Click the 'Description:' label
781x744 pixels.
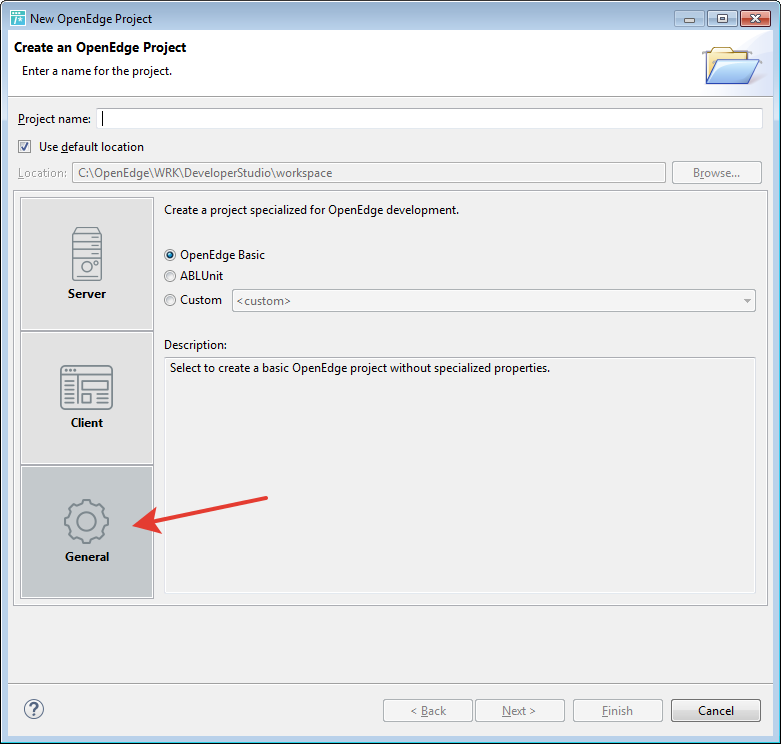tap(195, 345)
